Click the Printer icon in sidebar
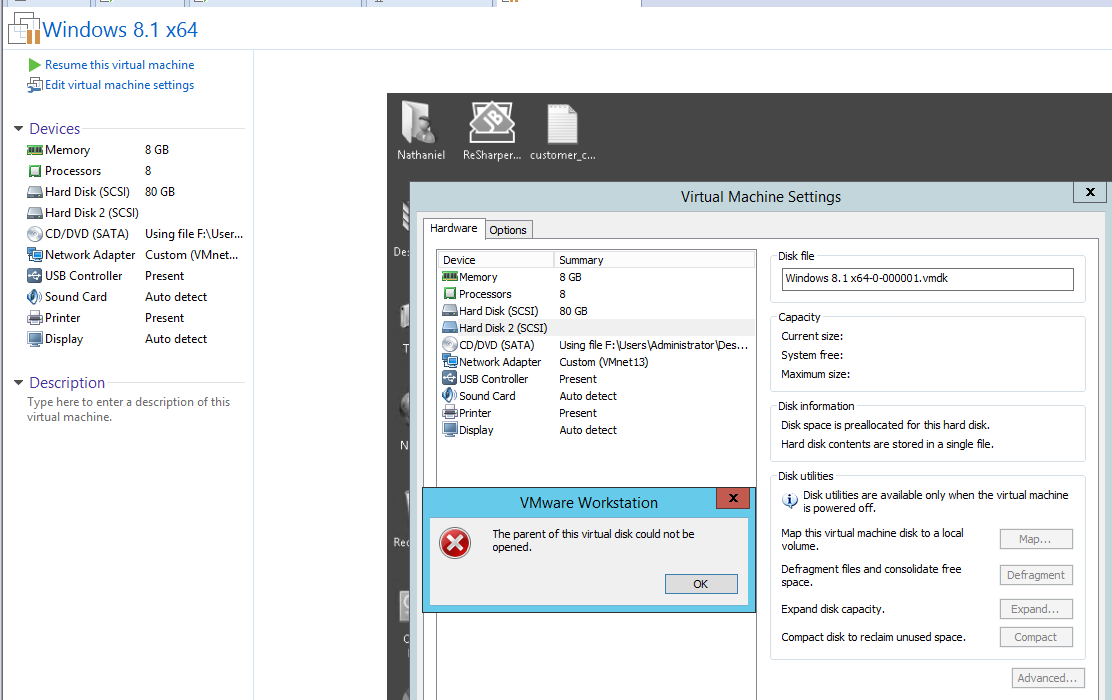This screenshot has width=1112, height=700. (x=35, y=318)
